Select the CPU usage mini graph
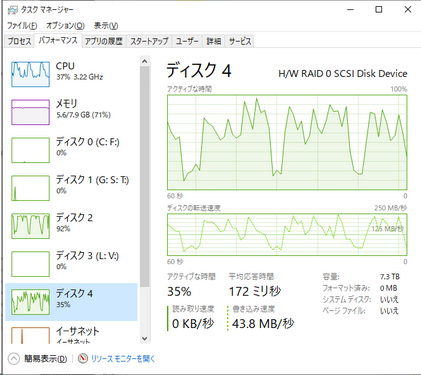Viewport: 421px width, 375px height. tap(30, 74)
